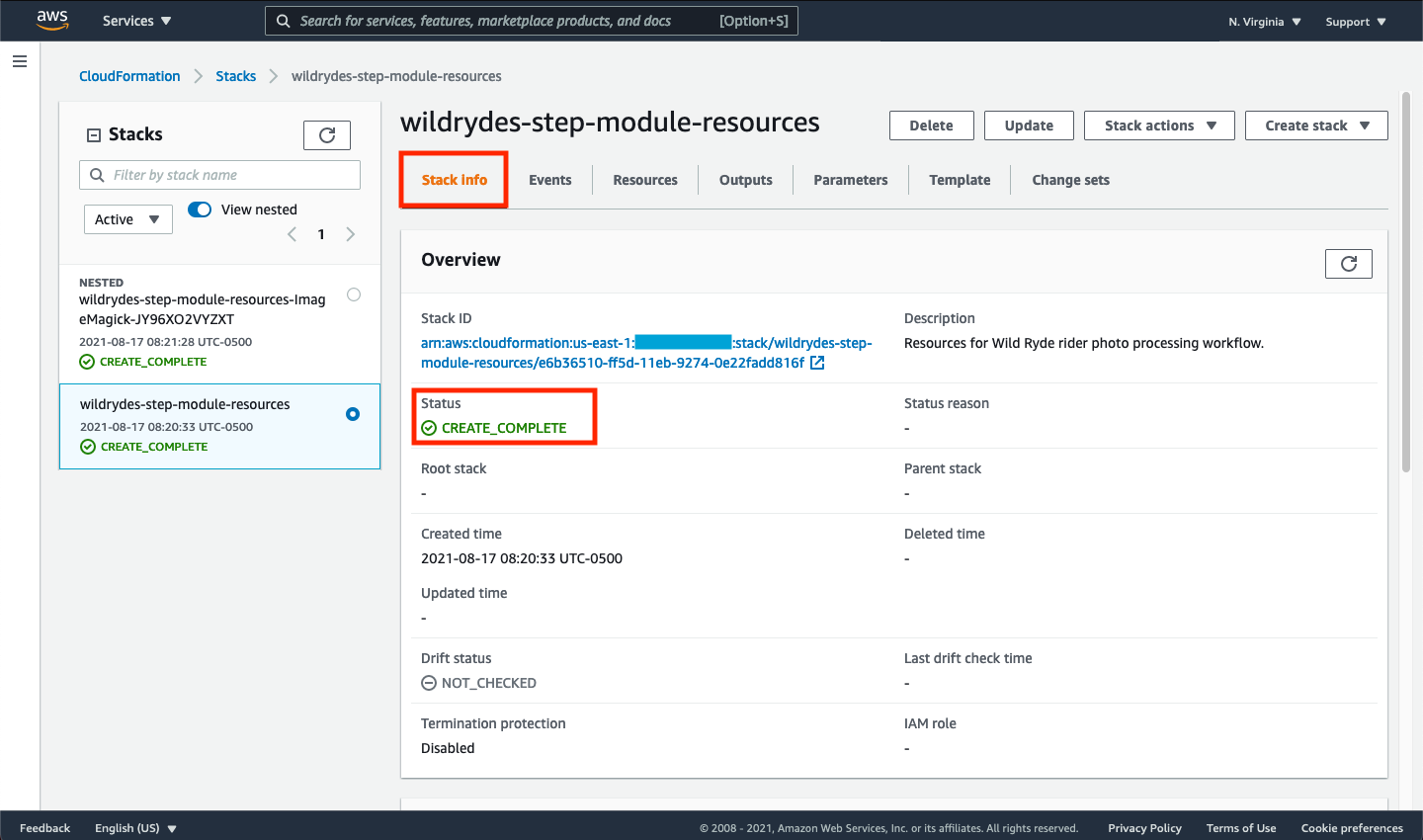Click the Update button
Screen dimensions: 1423x840
(x=1029, y=126)
